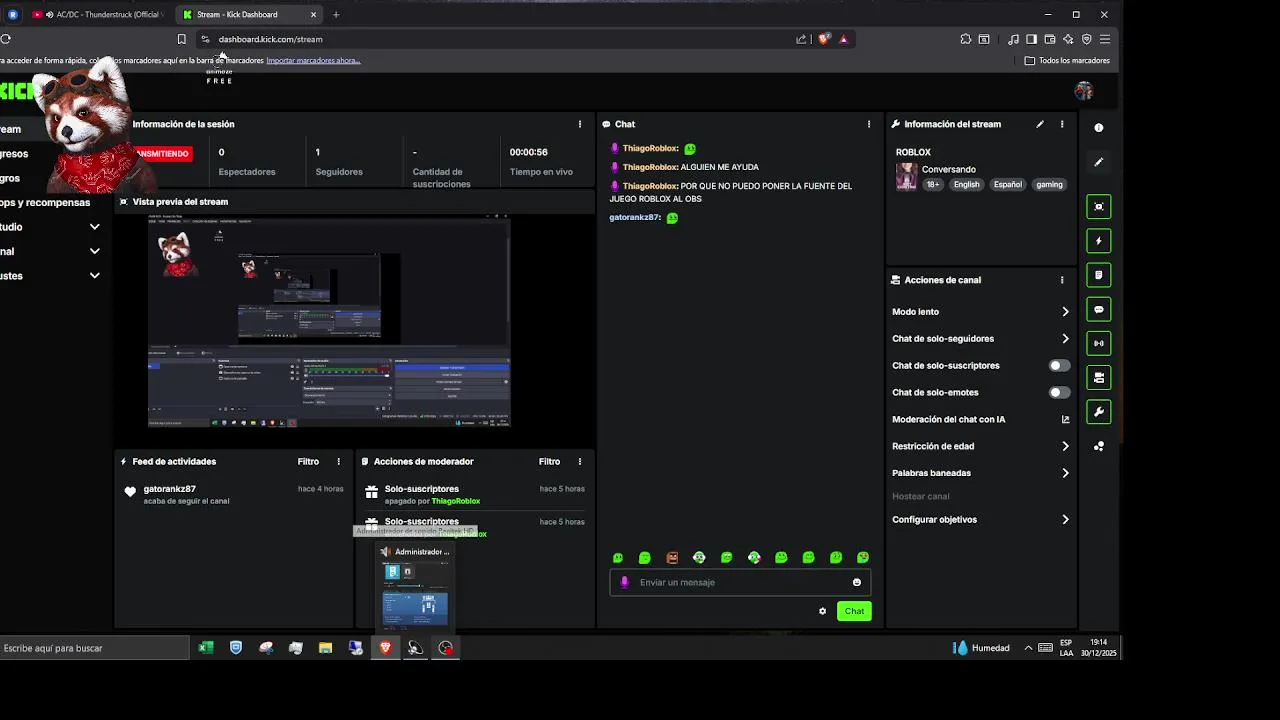Screen dimensions: 1280x720
Task: Open Excel from the taskbar
Action: click(205, 648)
